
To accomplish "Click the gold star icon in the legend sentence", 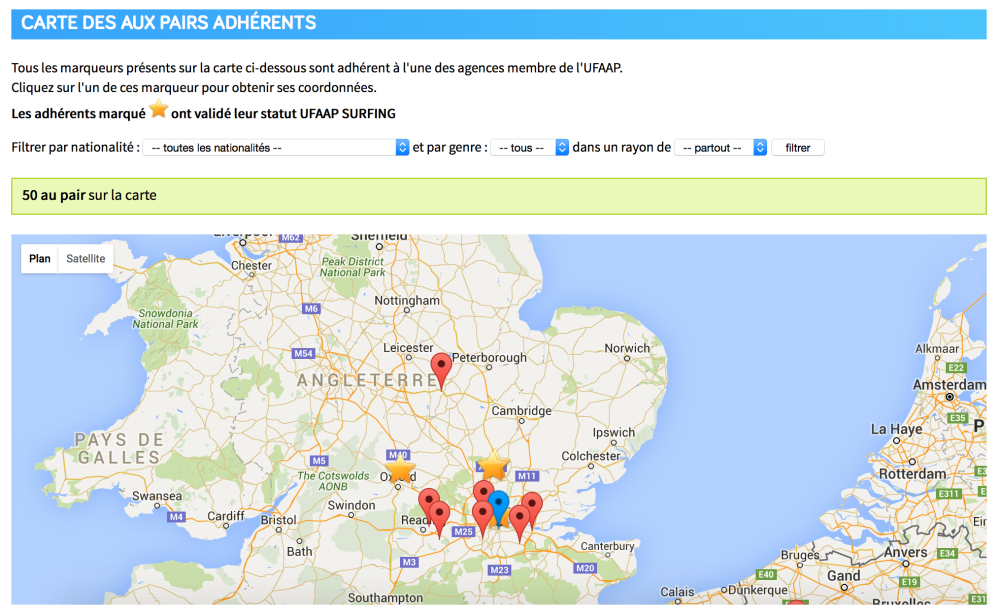I will point(158,109).
